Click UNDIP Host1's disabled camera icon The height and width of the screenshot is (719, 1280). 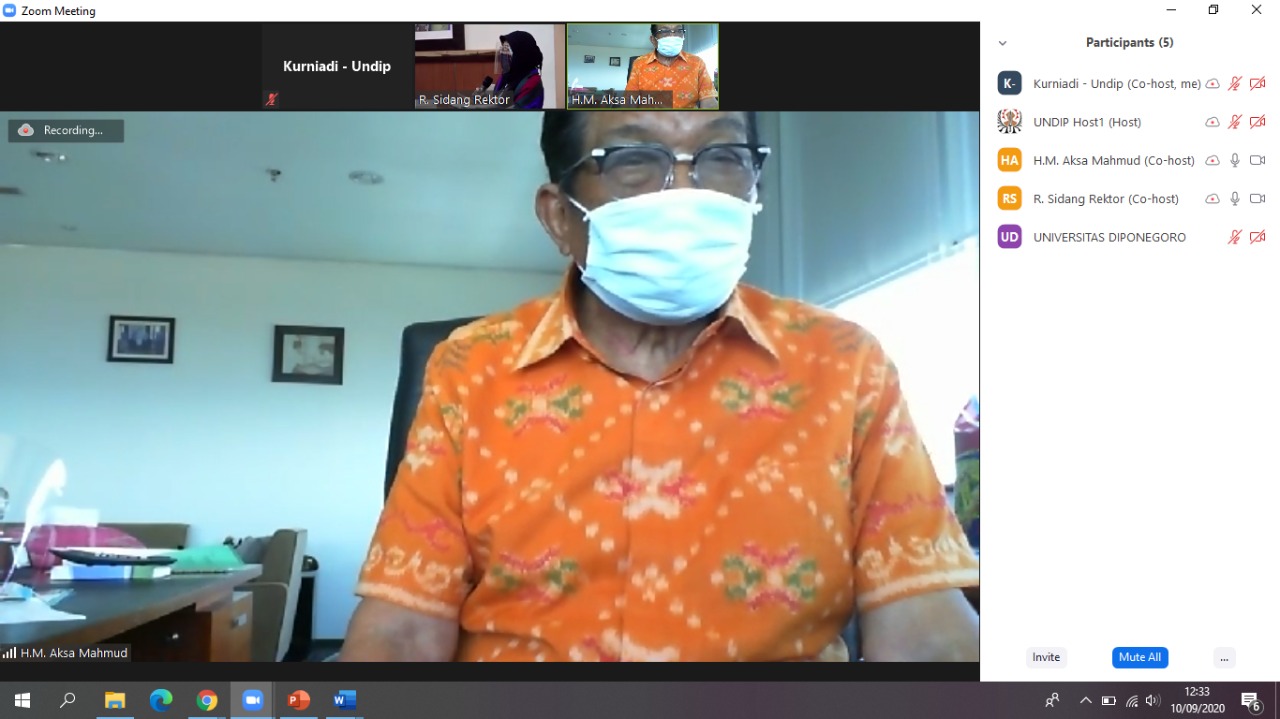(1258, 122)
